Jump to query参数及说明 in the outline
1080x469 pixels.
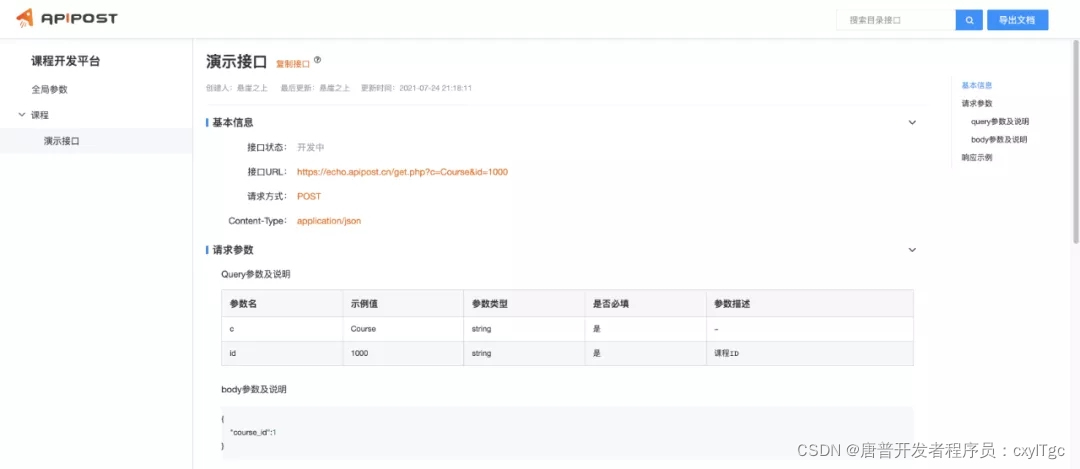(999, 121)
